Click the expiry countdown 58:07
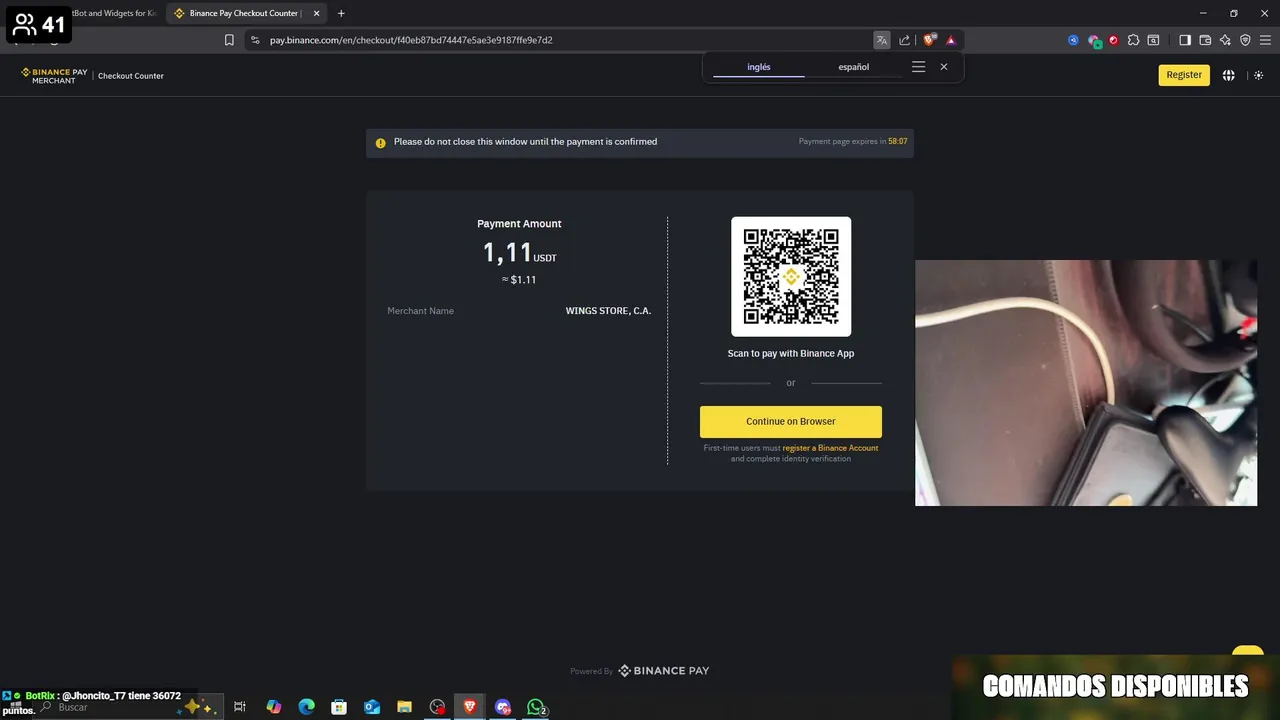 coord(898,141)
